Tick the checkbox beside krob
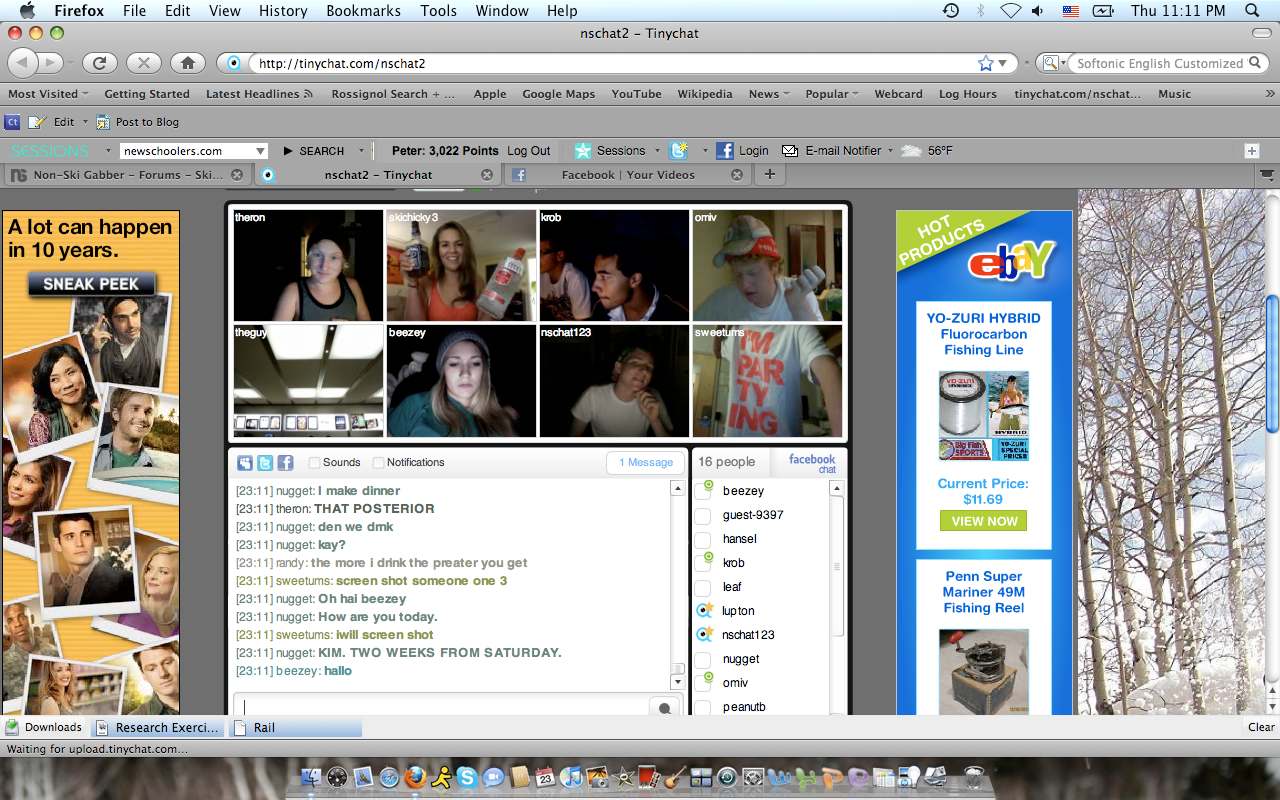Viewport: 1280px width, 800px height. (x=703, y=563)
